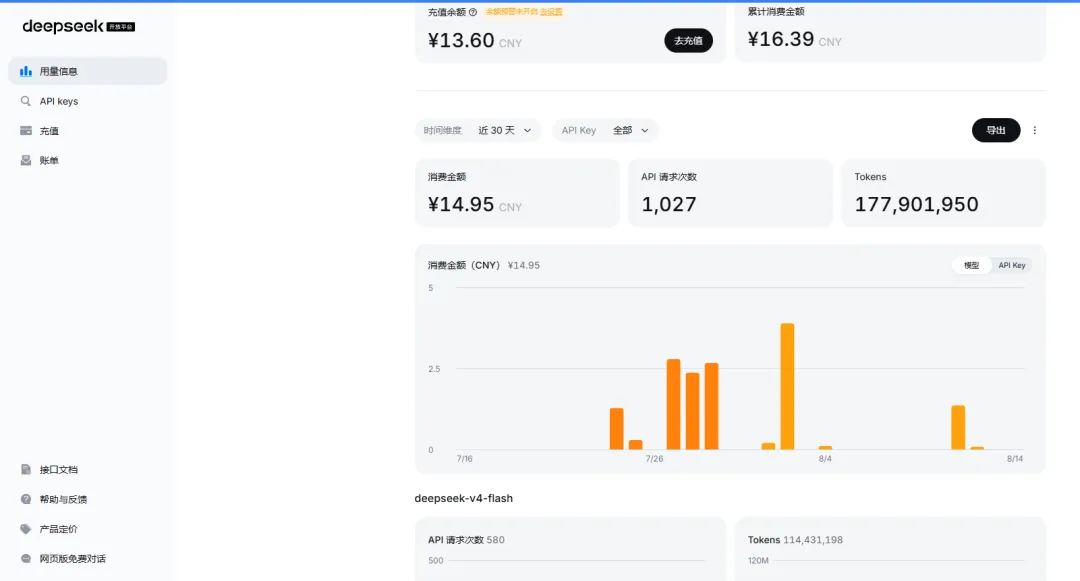This screenshot has height=581, width=1080.
Task: Select the tallest orange bar in spending chart
Action: 787,386
